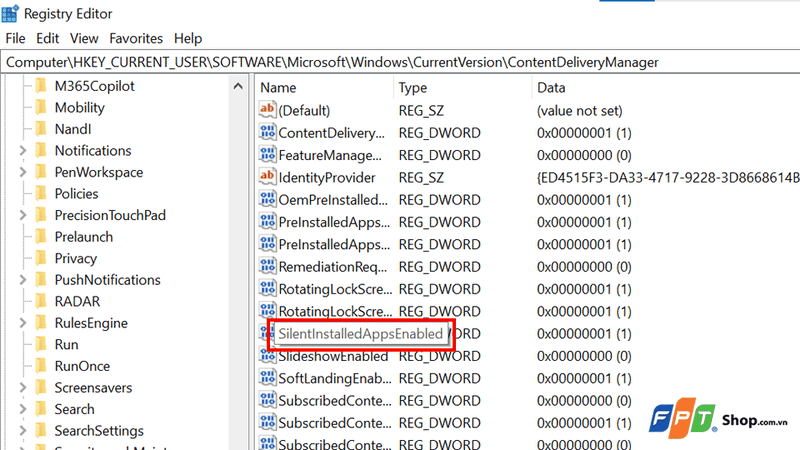Click the tree pane scroll up arrow
Image resolution: width=800 pixels, height=450 pixels.
point(238,86)
